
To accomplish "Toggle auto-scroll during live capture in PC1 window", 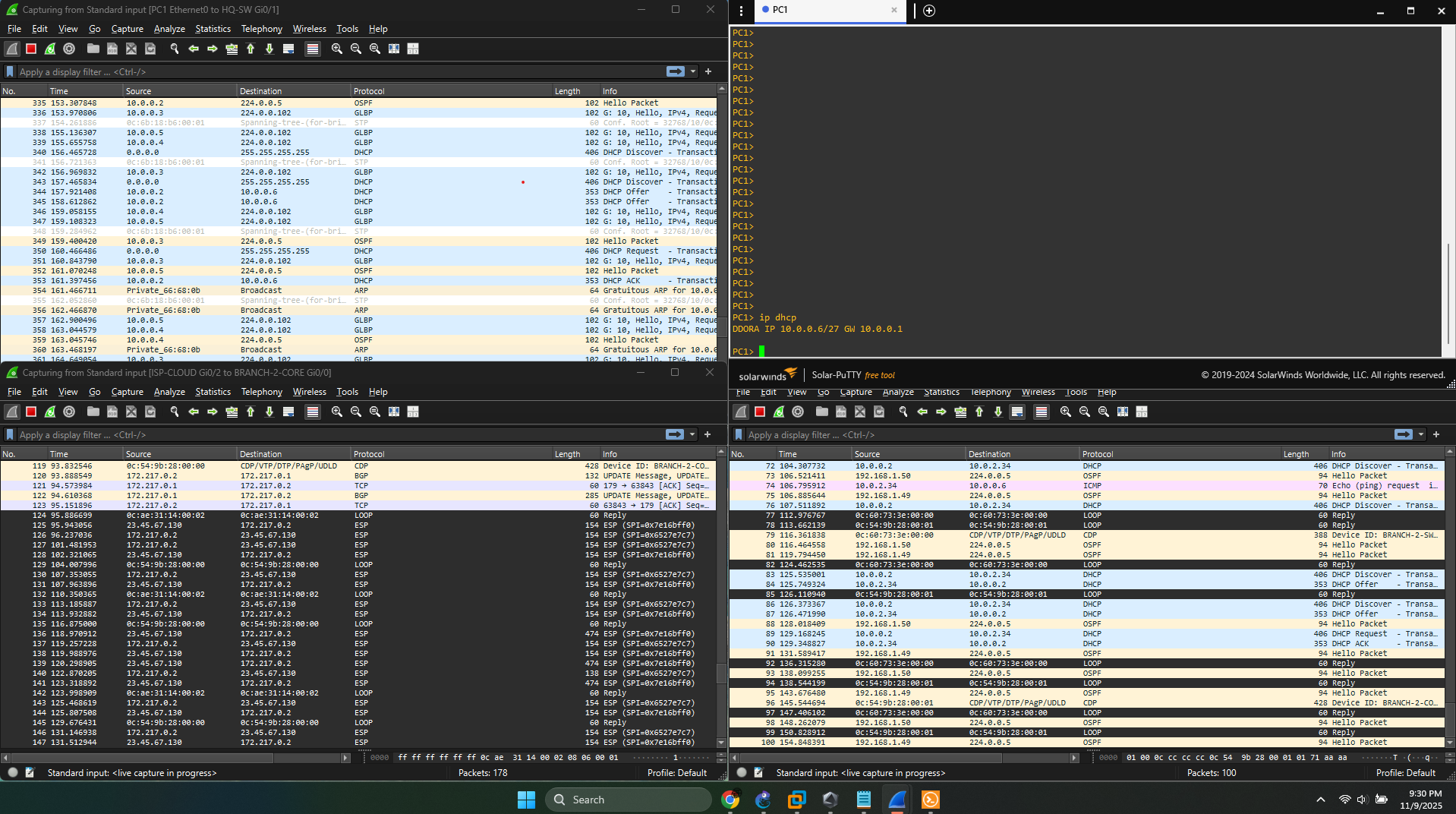I will point(288,49).
